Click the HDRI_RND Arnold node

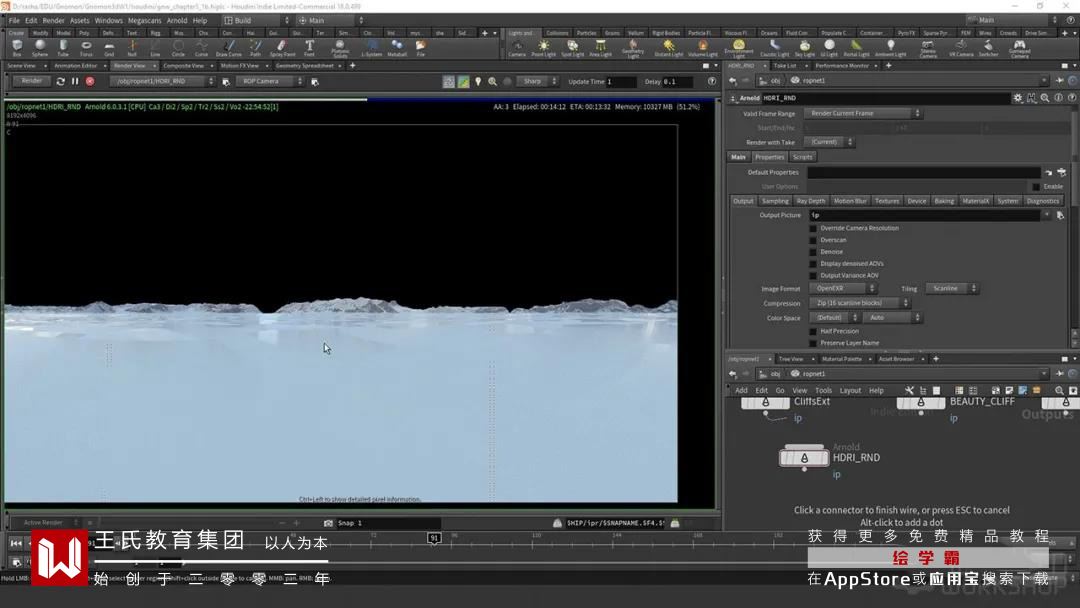(x=804, y=457)
